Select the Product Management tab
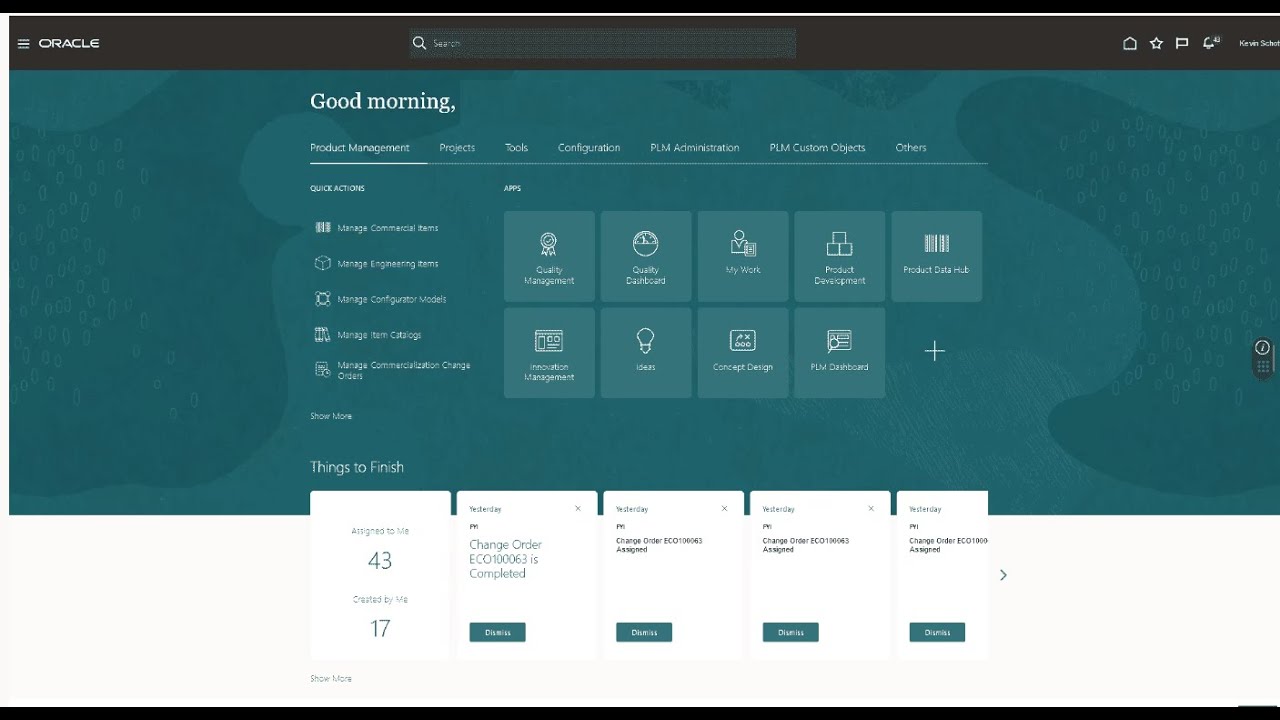Screen dimensions: 1280x720 coord(360,148)
